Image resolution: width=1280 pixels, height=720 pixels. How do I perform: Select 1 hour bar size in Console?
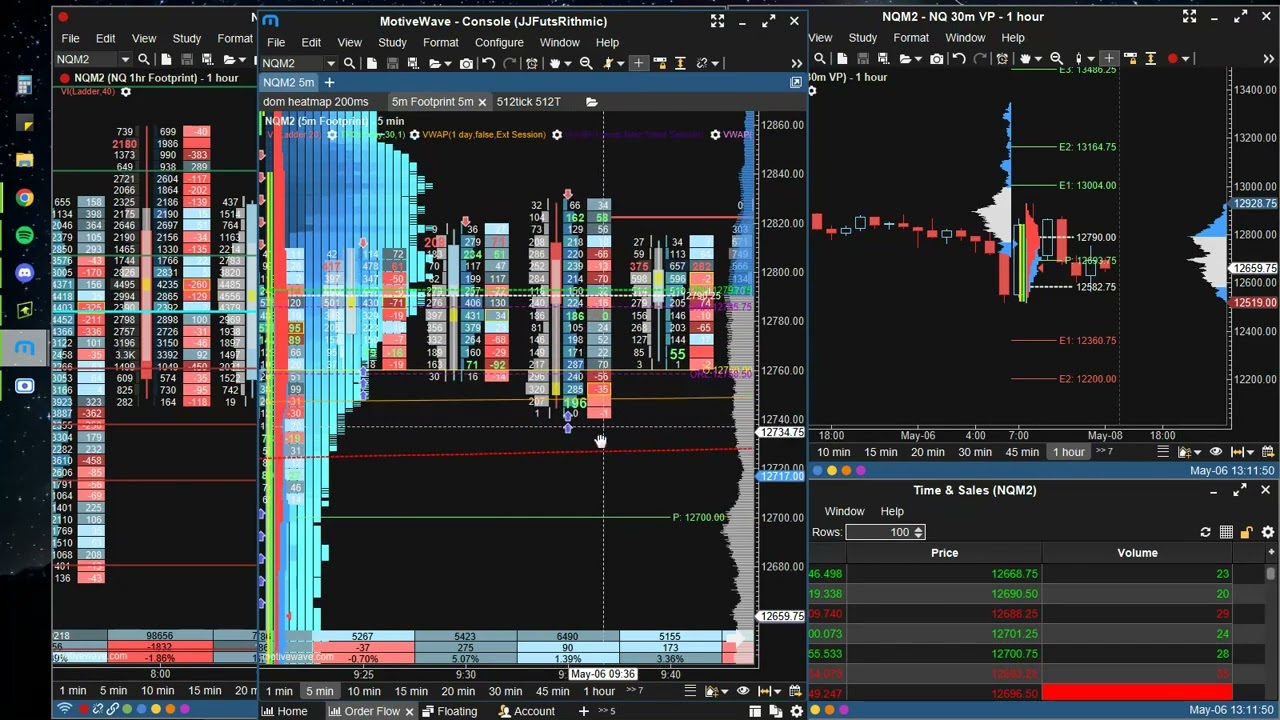pyautogui.click(x=599, y=691)
